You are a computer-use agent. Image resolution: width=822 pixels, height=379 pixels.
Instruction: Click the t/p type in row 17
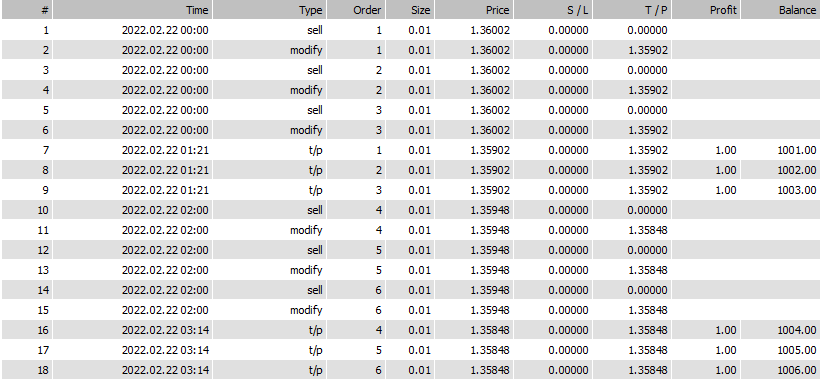(x=315, y=350)
